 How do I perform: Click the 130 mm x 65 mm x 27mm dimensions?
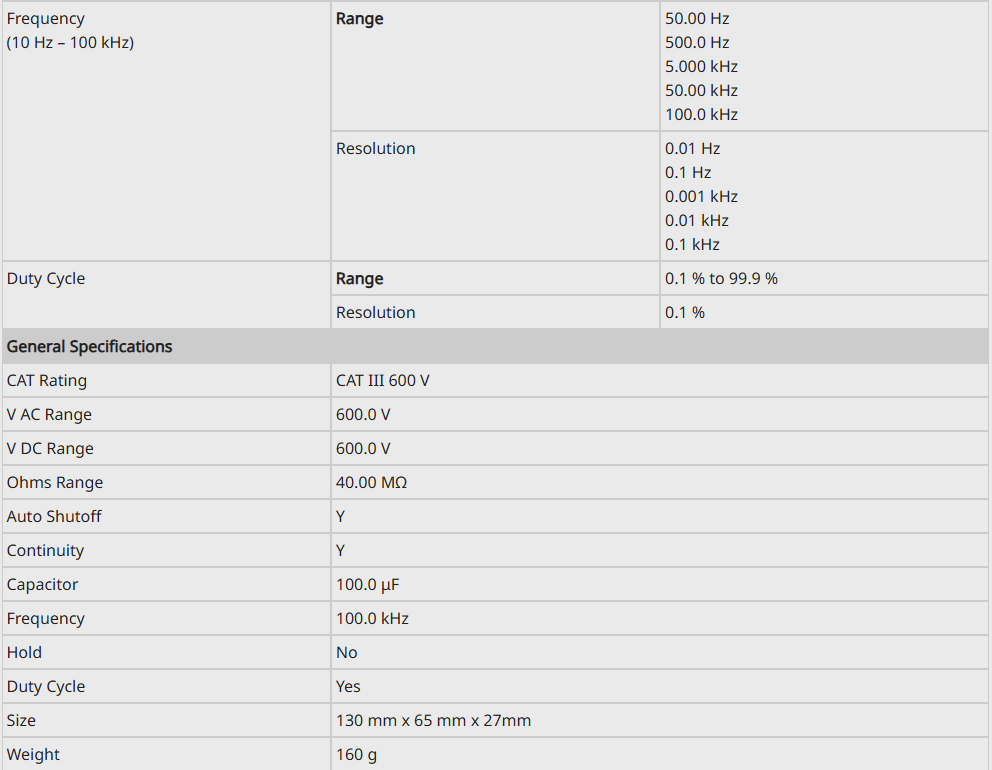point(433,721)
